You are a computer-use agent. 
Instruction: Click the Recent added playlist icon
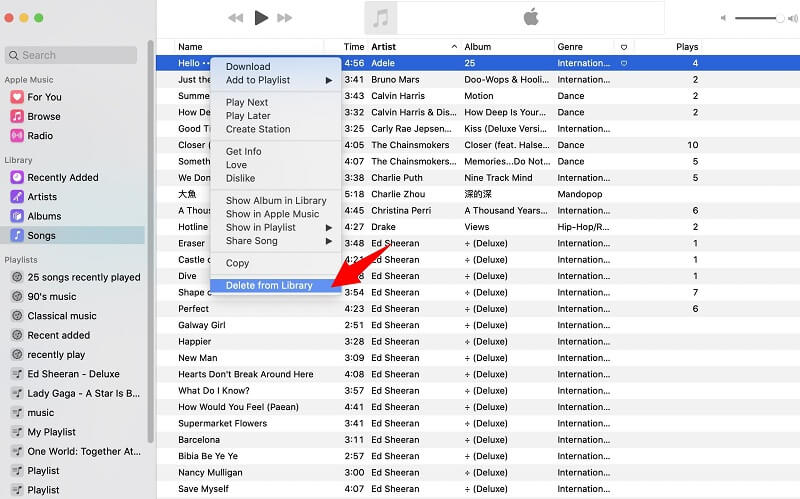click(17, 335)
